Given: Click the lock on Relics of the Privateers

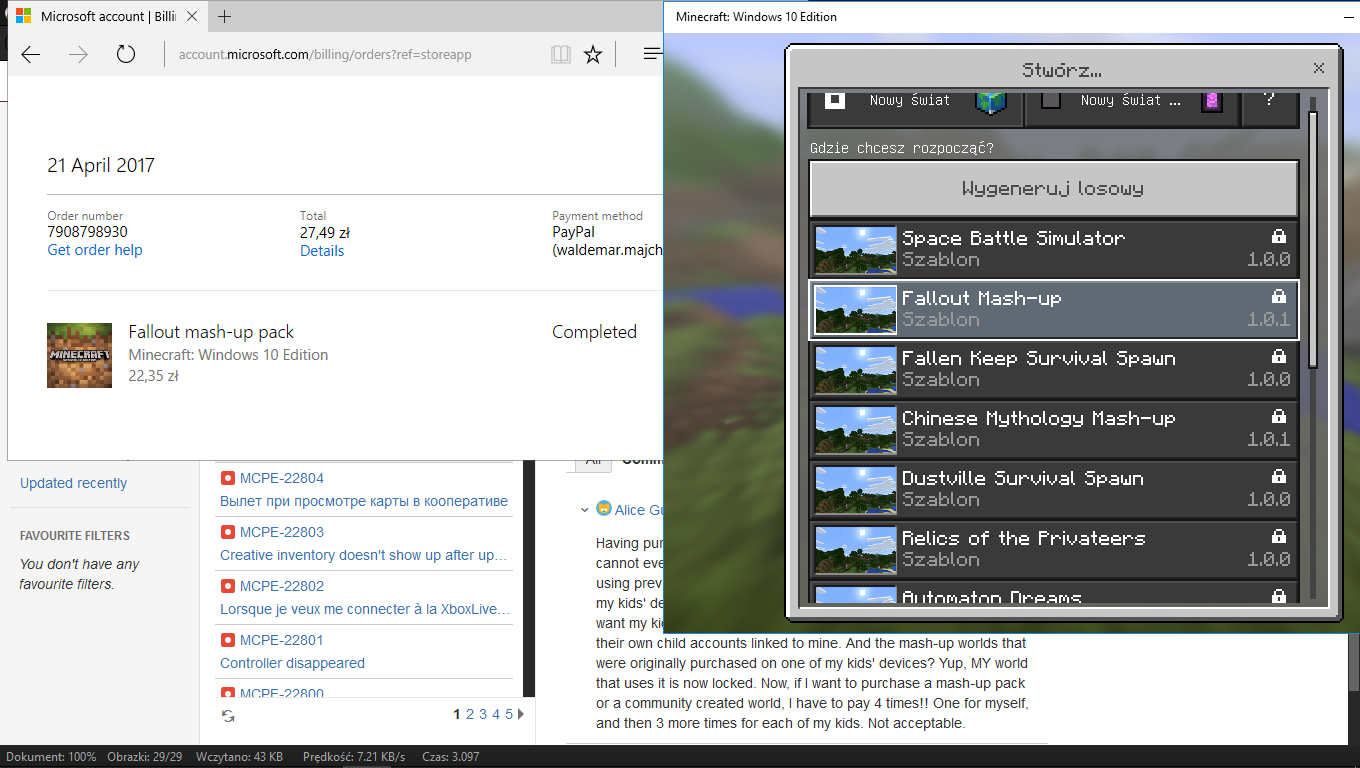Looking at the screenshot, I should [x=1278, y=537].
